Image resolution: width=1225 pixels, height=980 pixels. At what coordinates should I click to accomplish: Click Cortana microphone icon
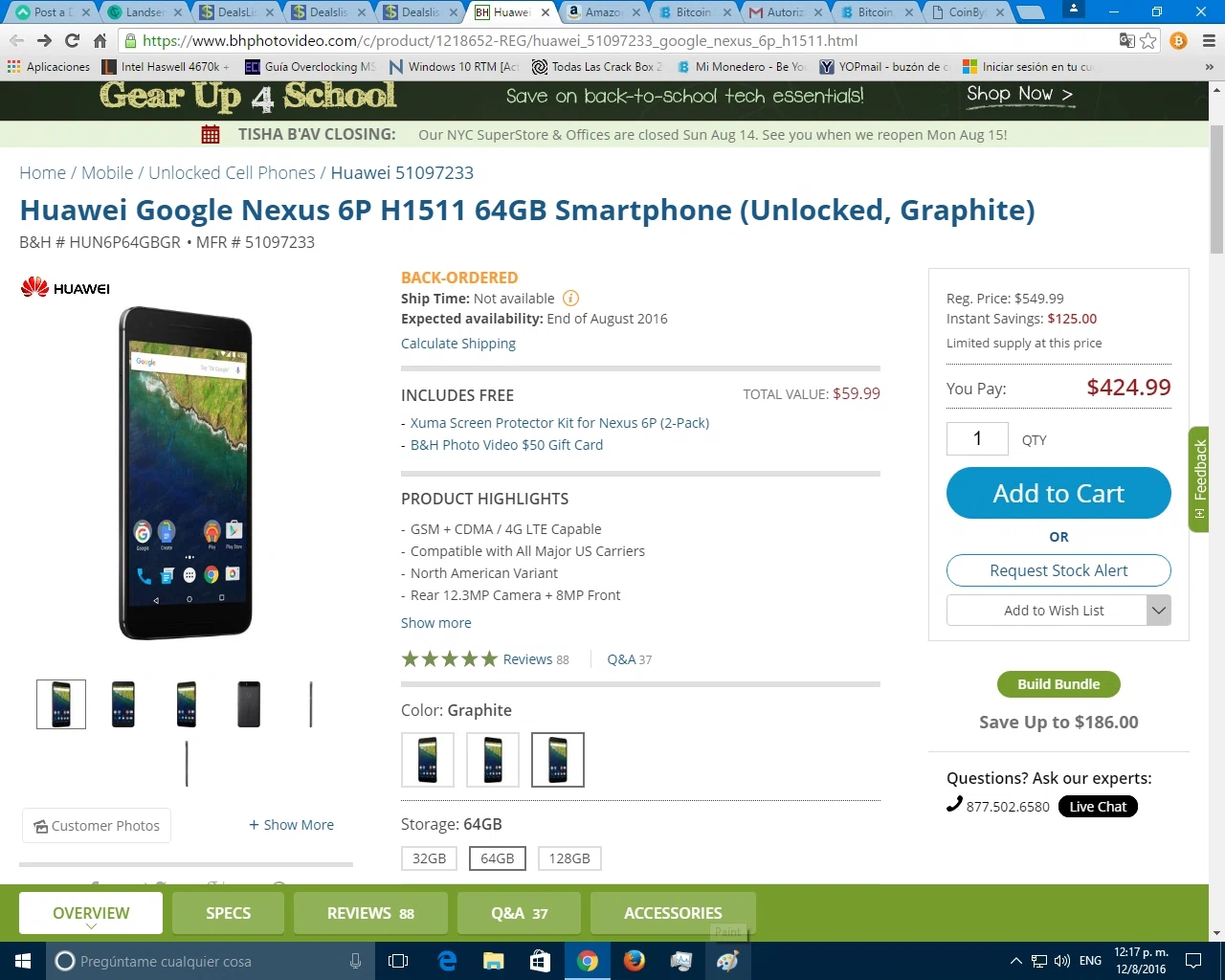[355, 961]
